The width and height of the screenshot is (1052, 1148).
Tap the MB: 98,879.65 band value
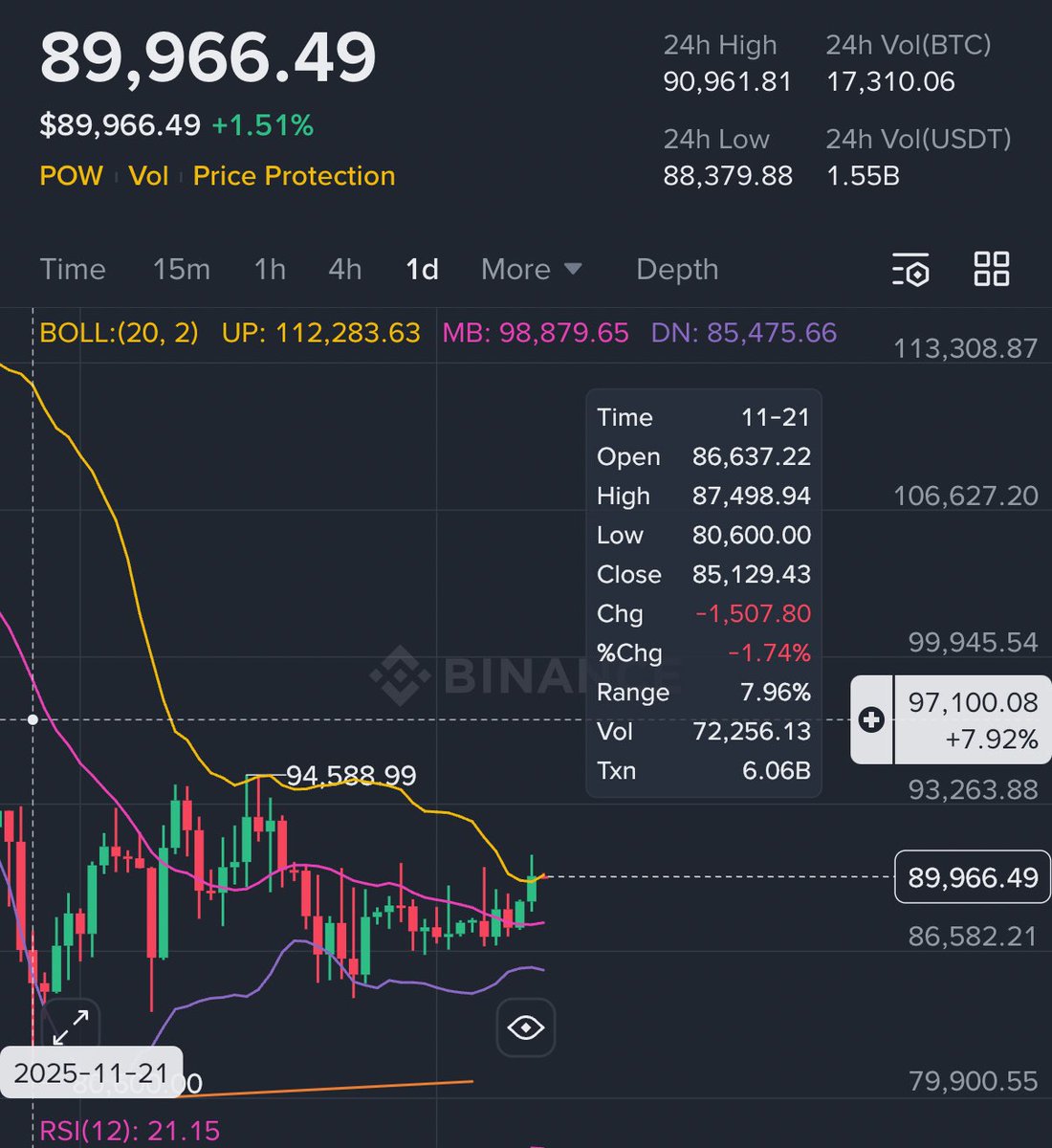click(536, 333)
